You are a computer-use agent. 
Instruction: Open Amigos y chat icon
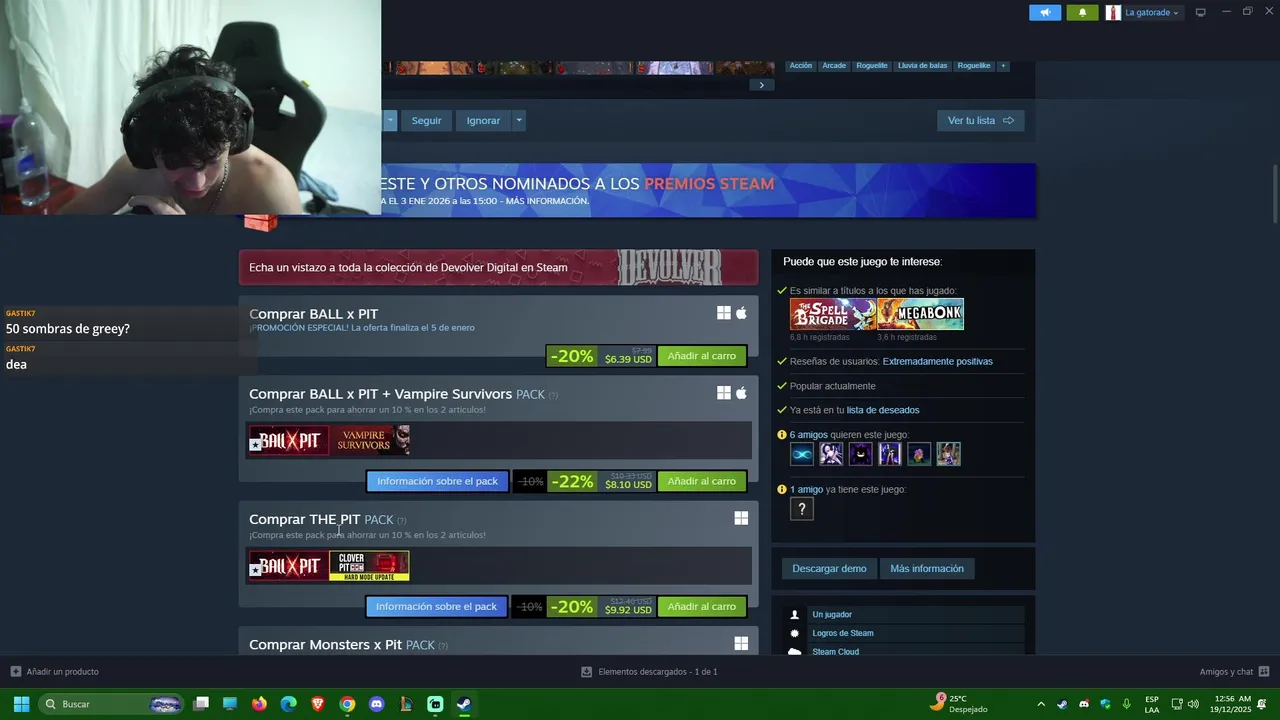click(1264, 671)
